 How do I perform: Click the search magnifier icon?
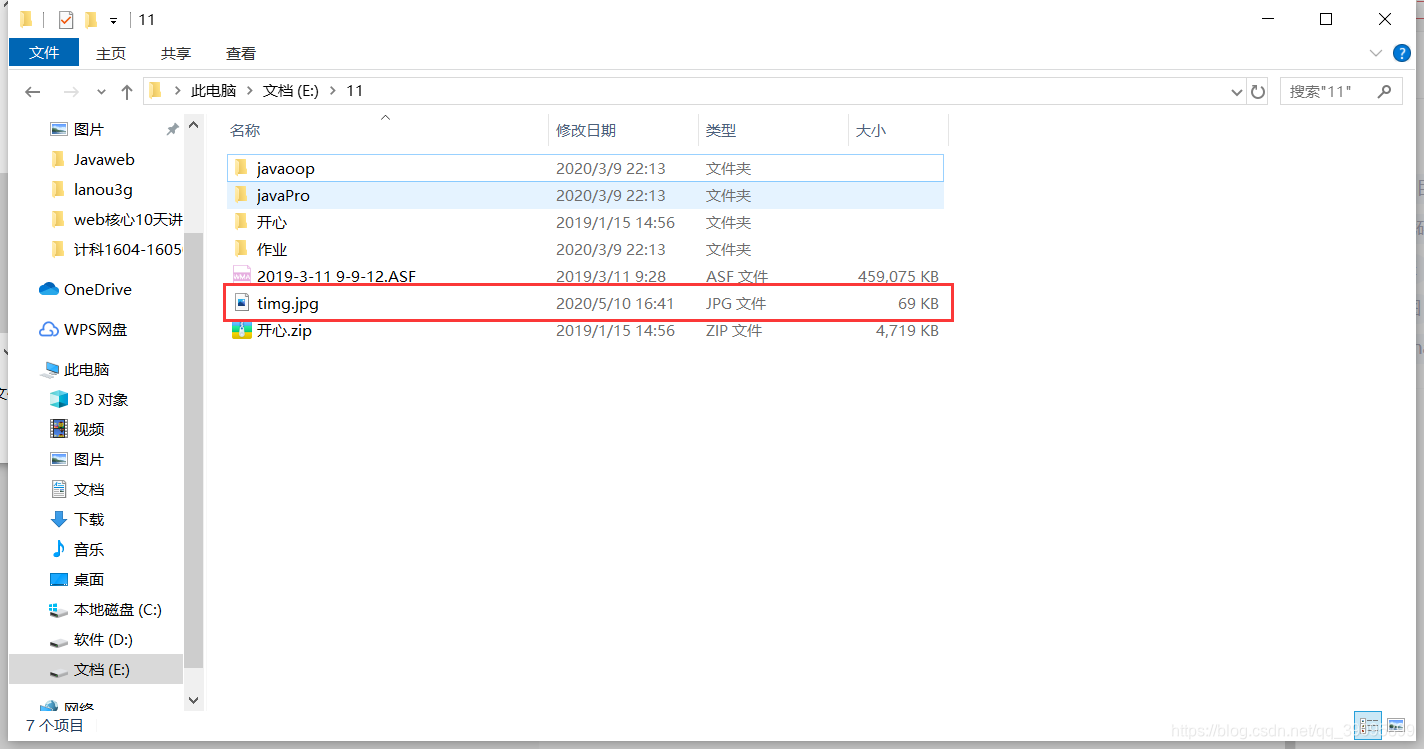(1385, 91)
